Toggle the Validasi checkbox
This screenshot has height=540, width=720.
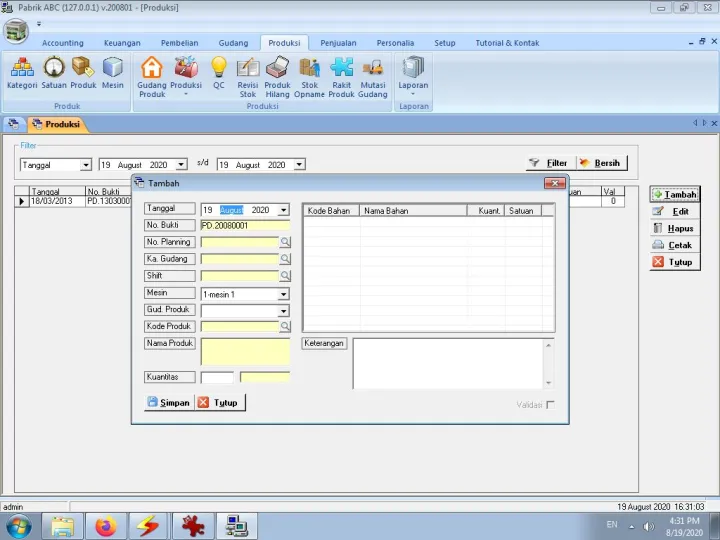click(x=550, y=405)
